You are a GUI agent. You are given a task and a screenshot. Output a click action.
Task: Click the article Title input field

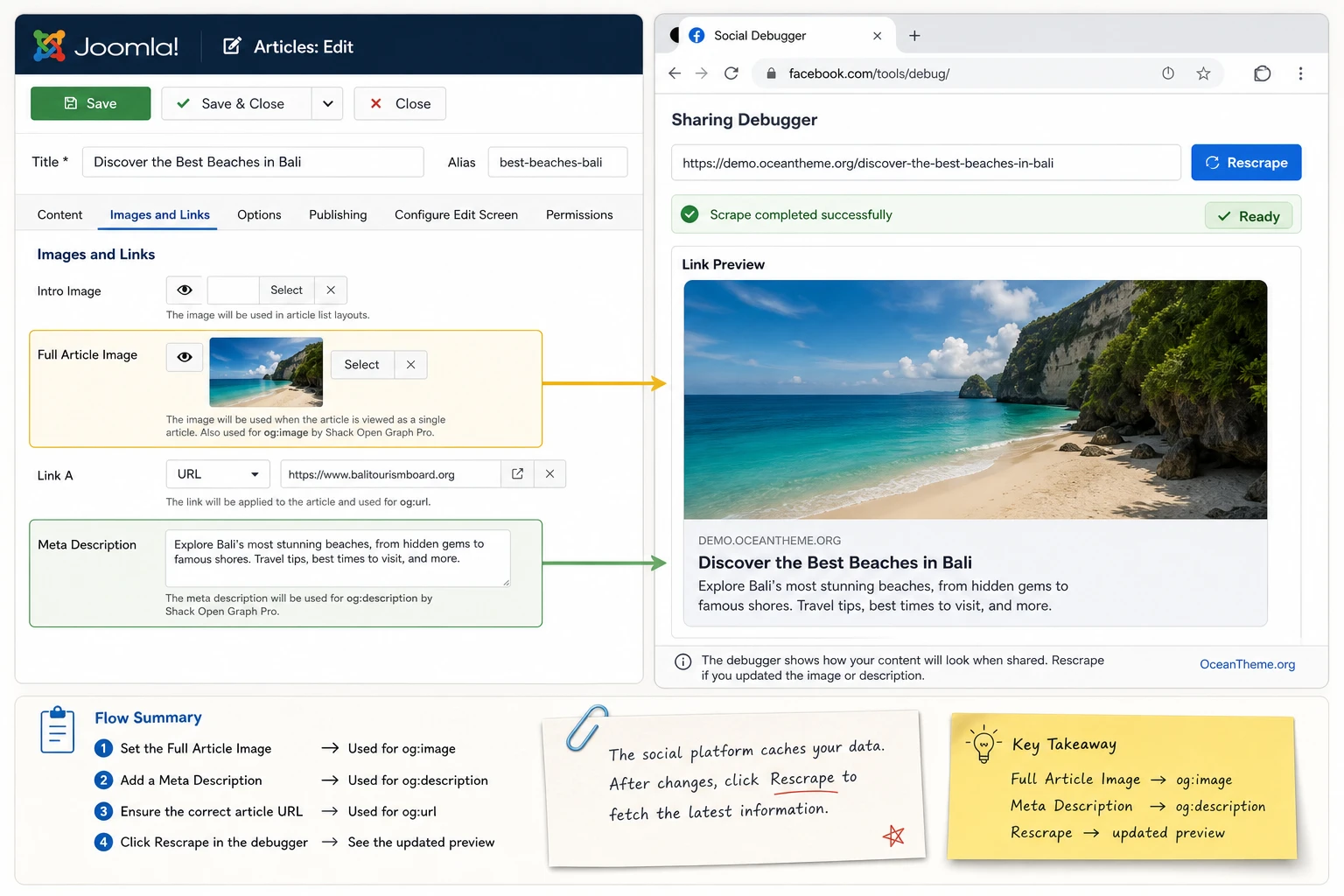click(253, 162)
